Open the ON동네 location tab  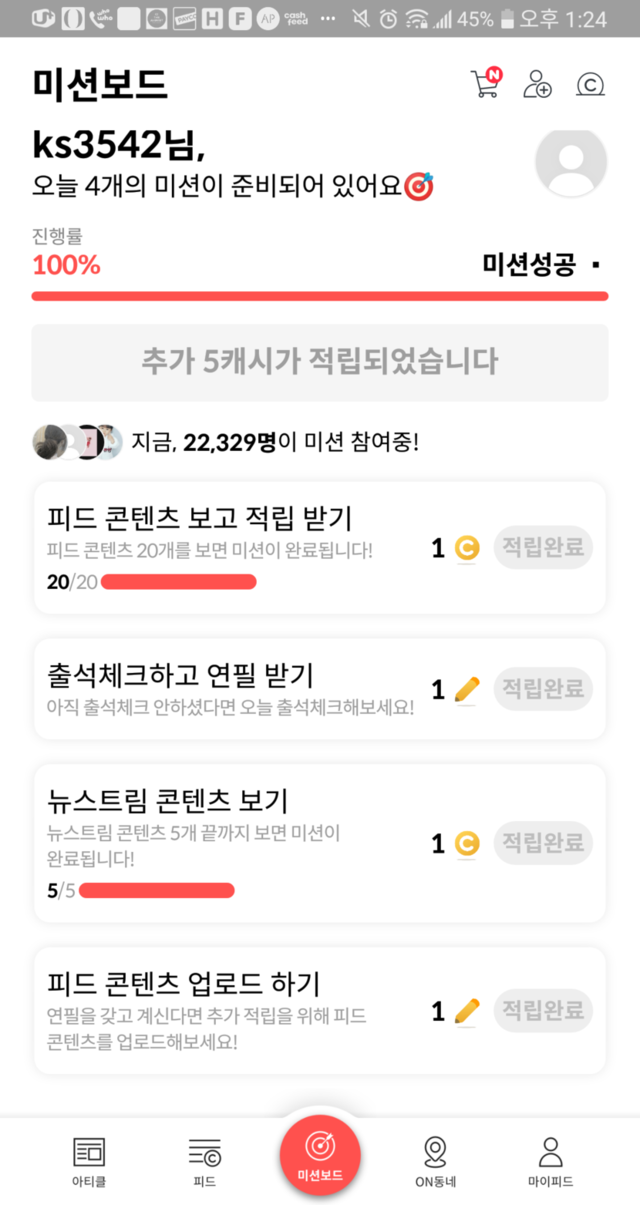coord(435,1160)
